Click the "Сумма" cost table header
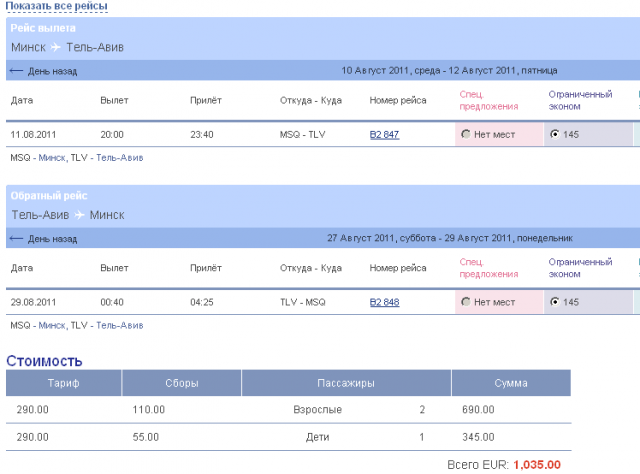The width and height of the screenshot is (640, 474). (x=510, y=383)
